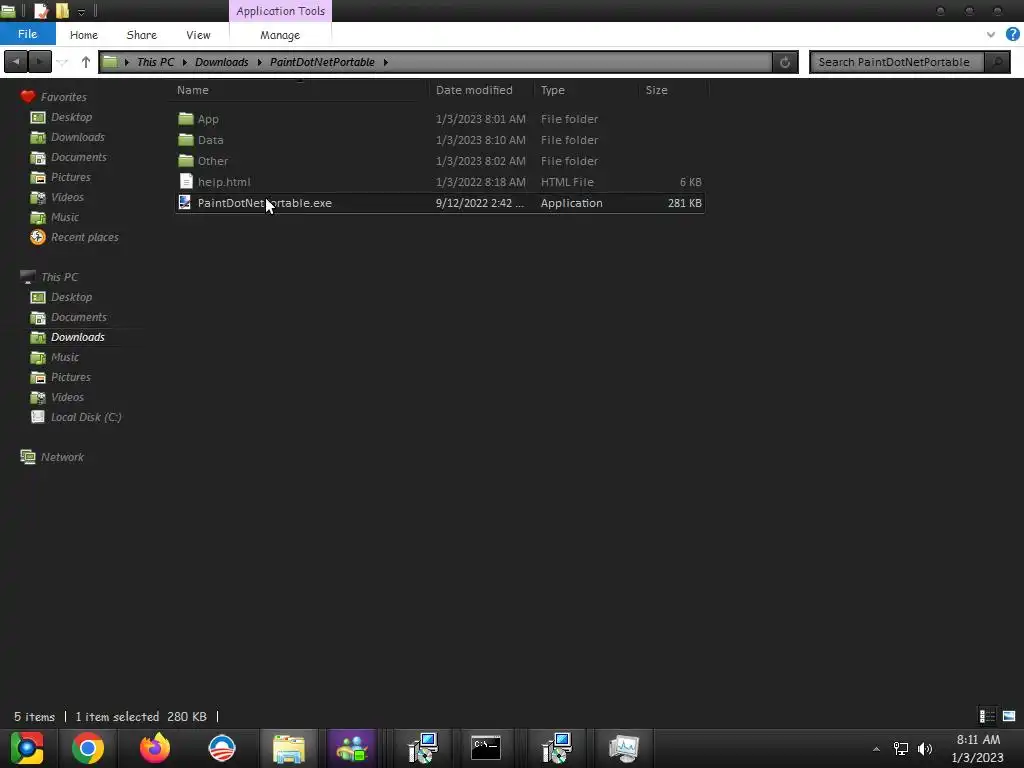Go up one folder level

86,62
